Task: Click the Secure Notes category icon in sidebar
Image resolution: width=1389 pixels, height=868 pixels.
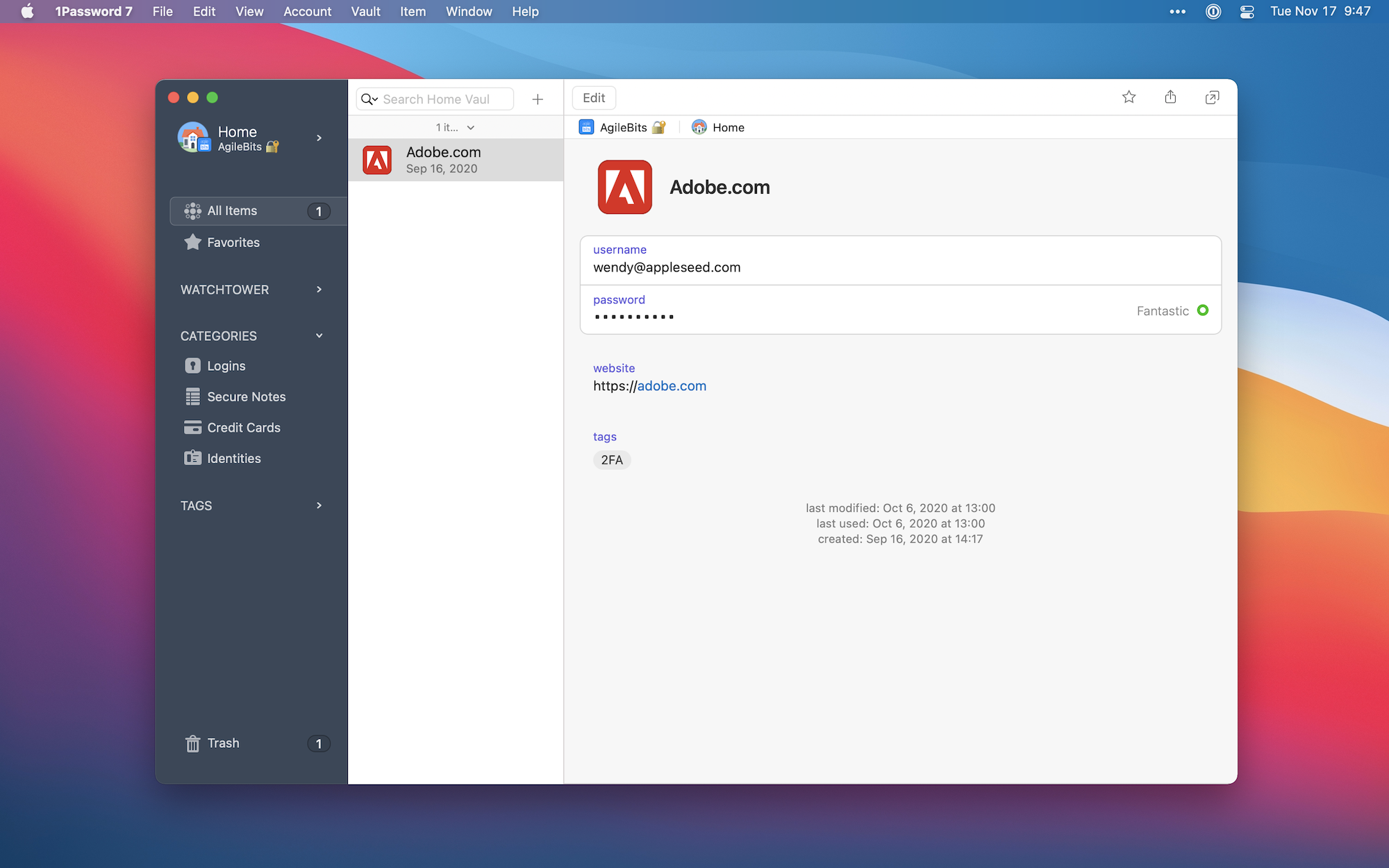Action: pos(192,396)
